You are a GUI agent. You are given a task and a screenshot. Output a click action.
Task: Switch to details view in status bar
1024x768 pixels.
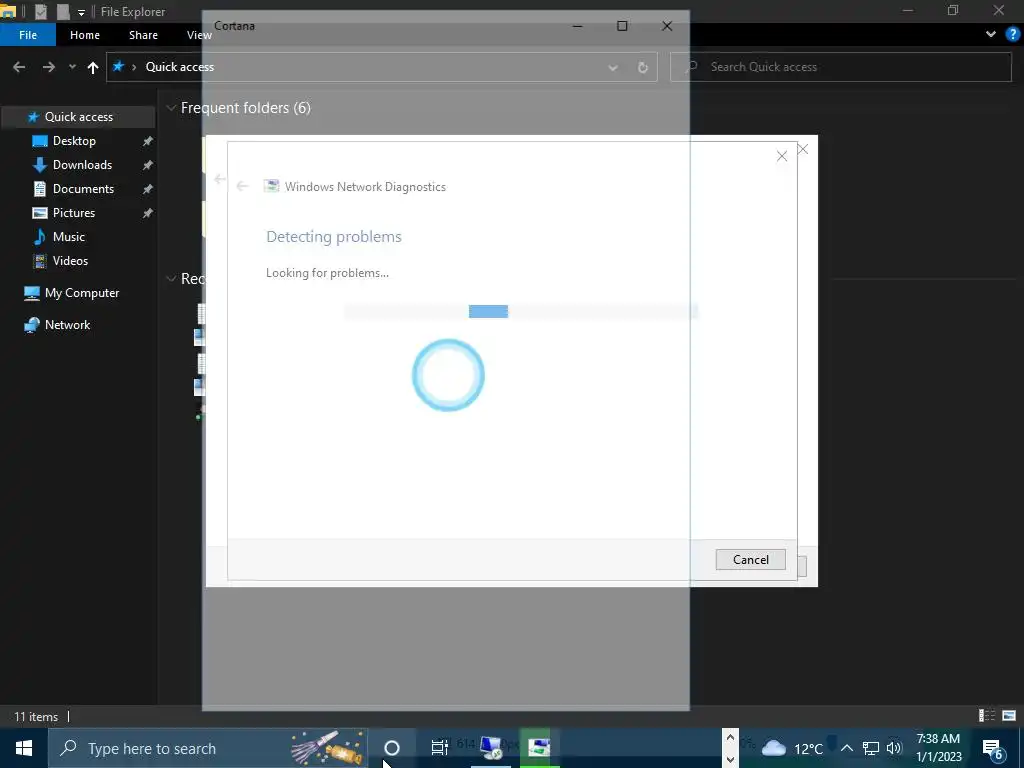(987, 716)
